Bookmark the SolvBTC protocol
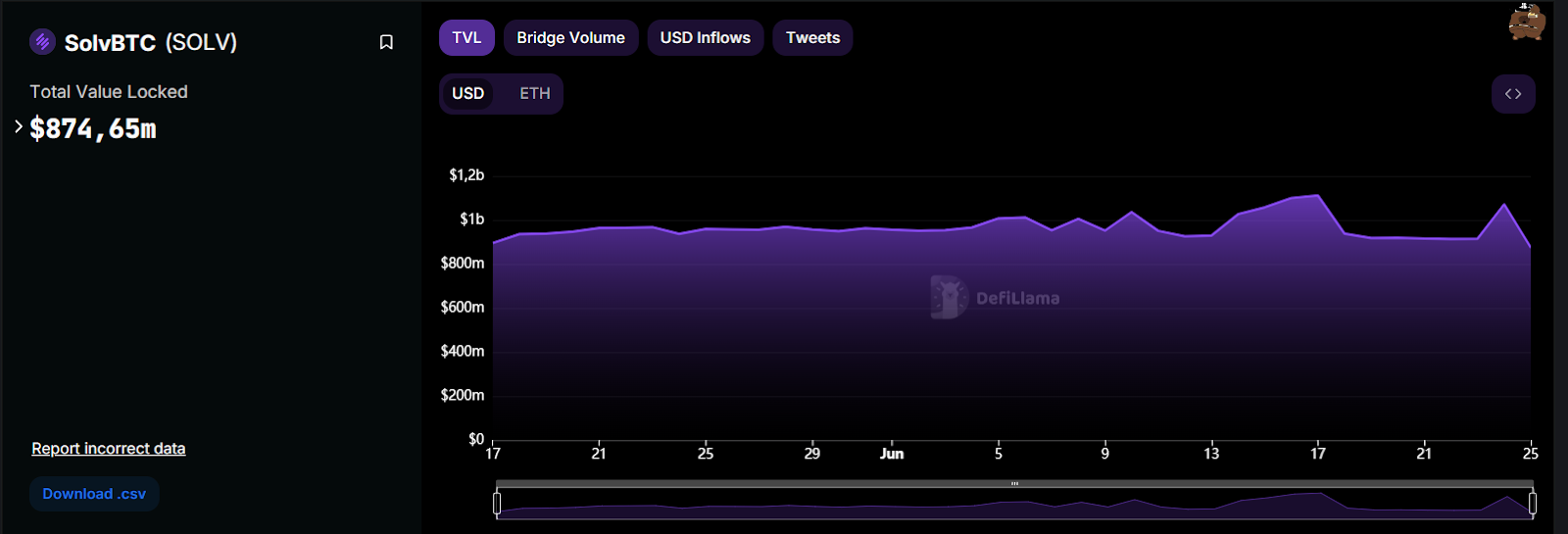Screen dimensions: 1568x534 [x=386, y=42]
